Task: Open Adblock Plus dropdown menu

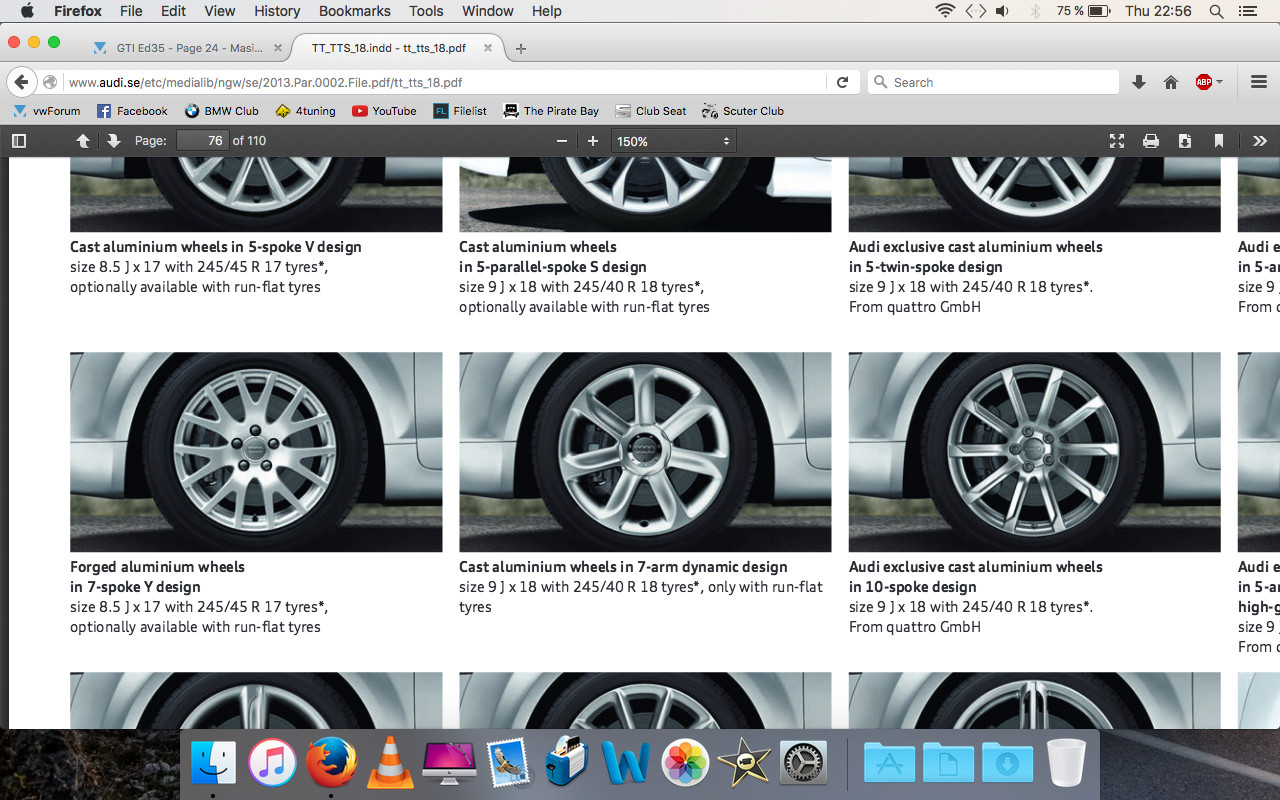Action: tap(1209, 82)
